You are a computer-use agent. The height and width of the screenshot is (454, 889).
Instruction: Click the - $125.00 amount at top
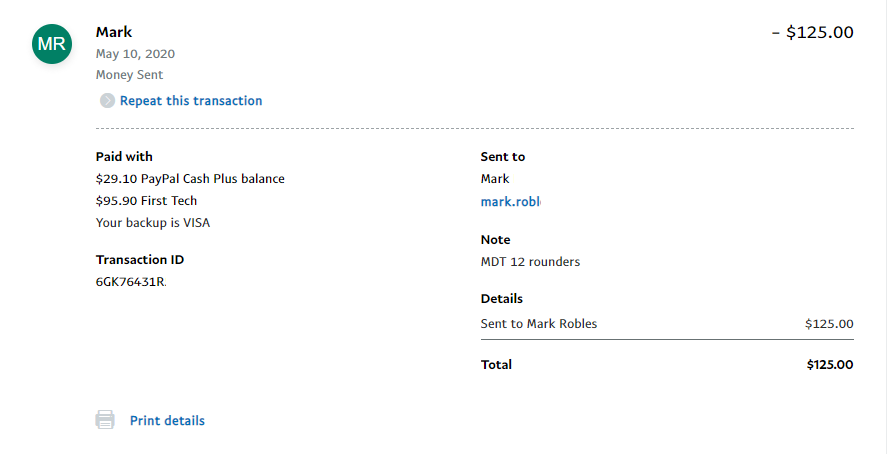[x=812, y=32]
